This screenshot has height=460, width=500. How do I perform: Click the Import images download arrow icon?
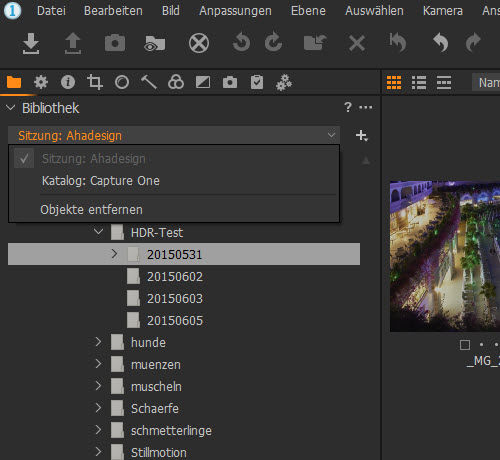(x=31, y=43)
